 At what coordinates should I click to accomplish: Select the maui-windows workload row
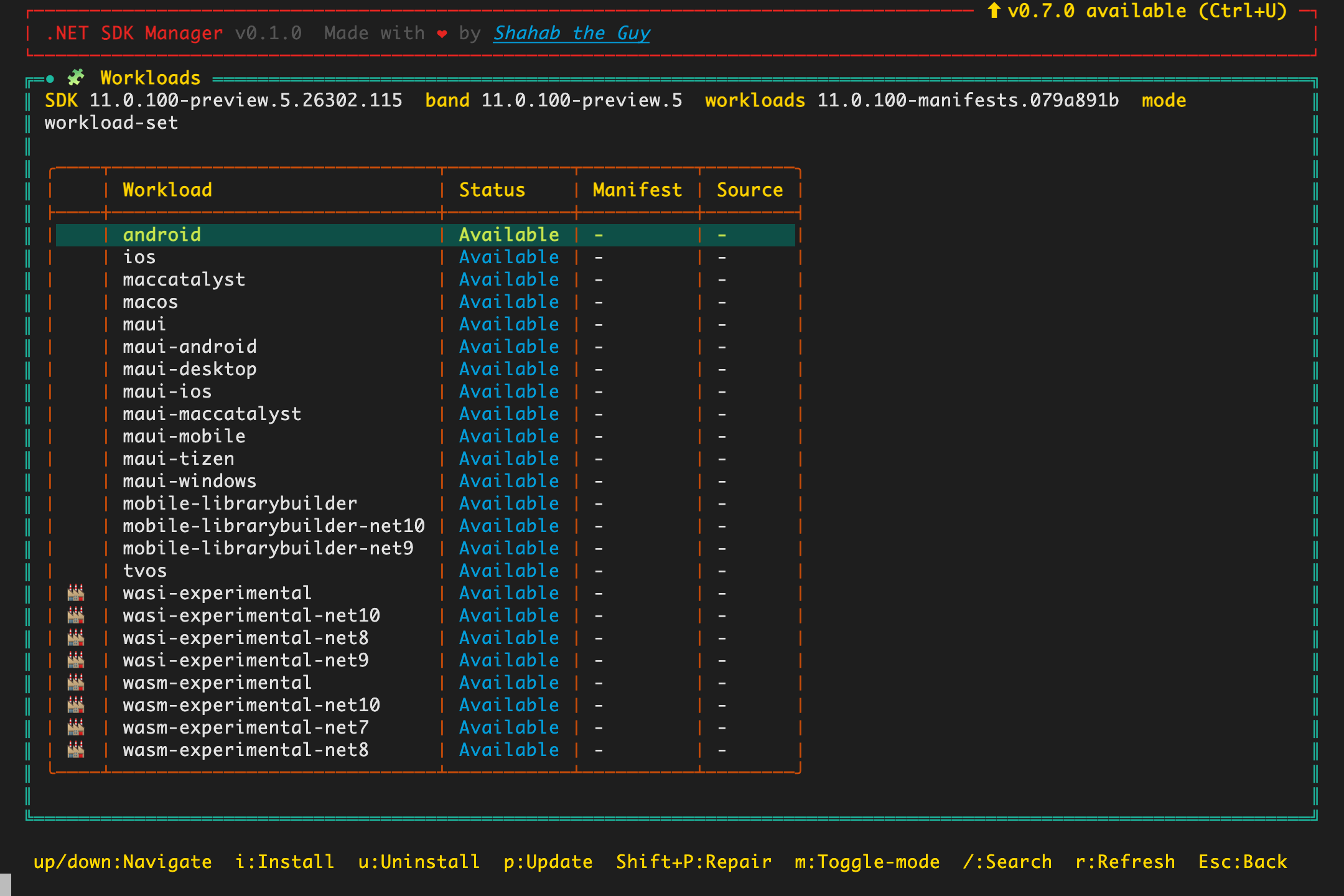click(x=426, y=481)
